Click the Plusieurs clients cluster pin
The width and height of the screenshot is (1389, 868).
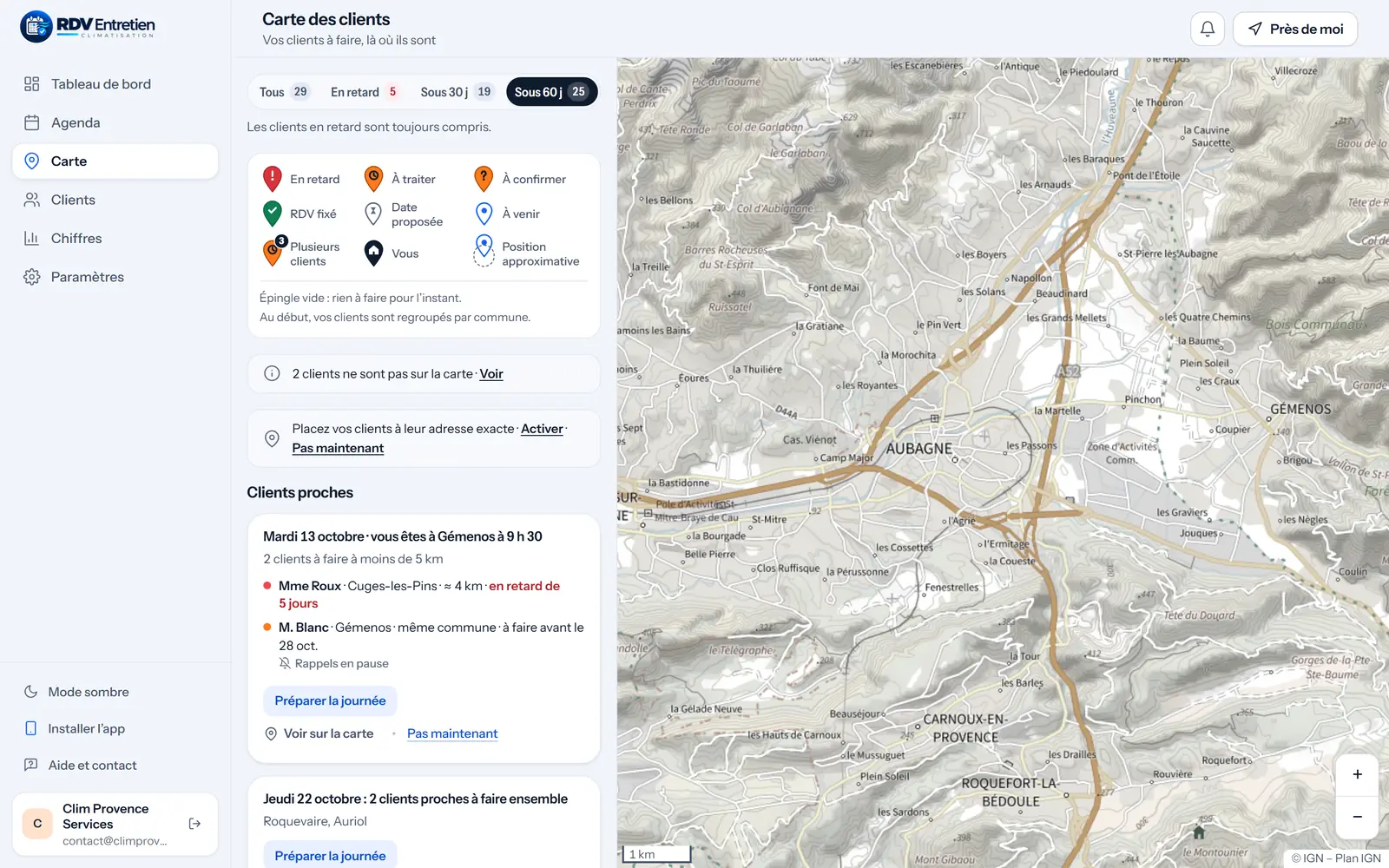(x=273, y=252)
